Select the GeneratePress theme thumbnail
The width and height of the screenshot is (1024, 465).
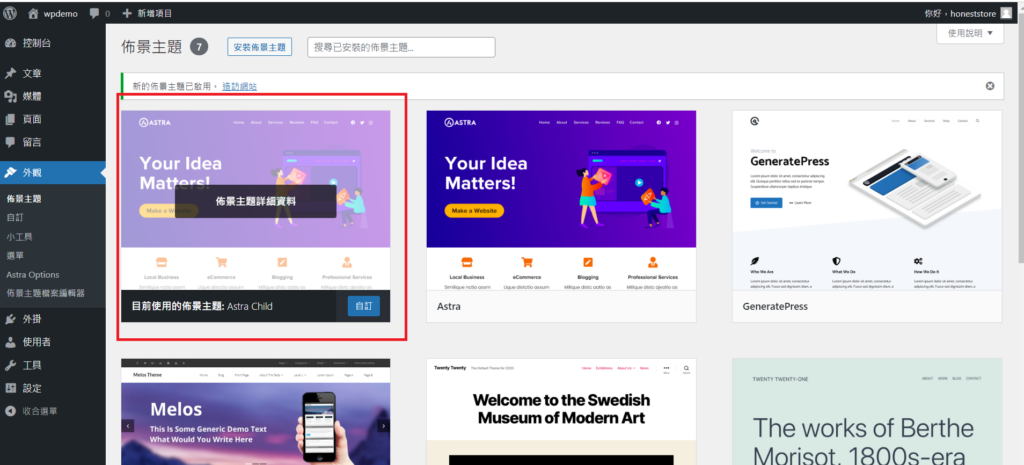click(867, 200)
